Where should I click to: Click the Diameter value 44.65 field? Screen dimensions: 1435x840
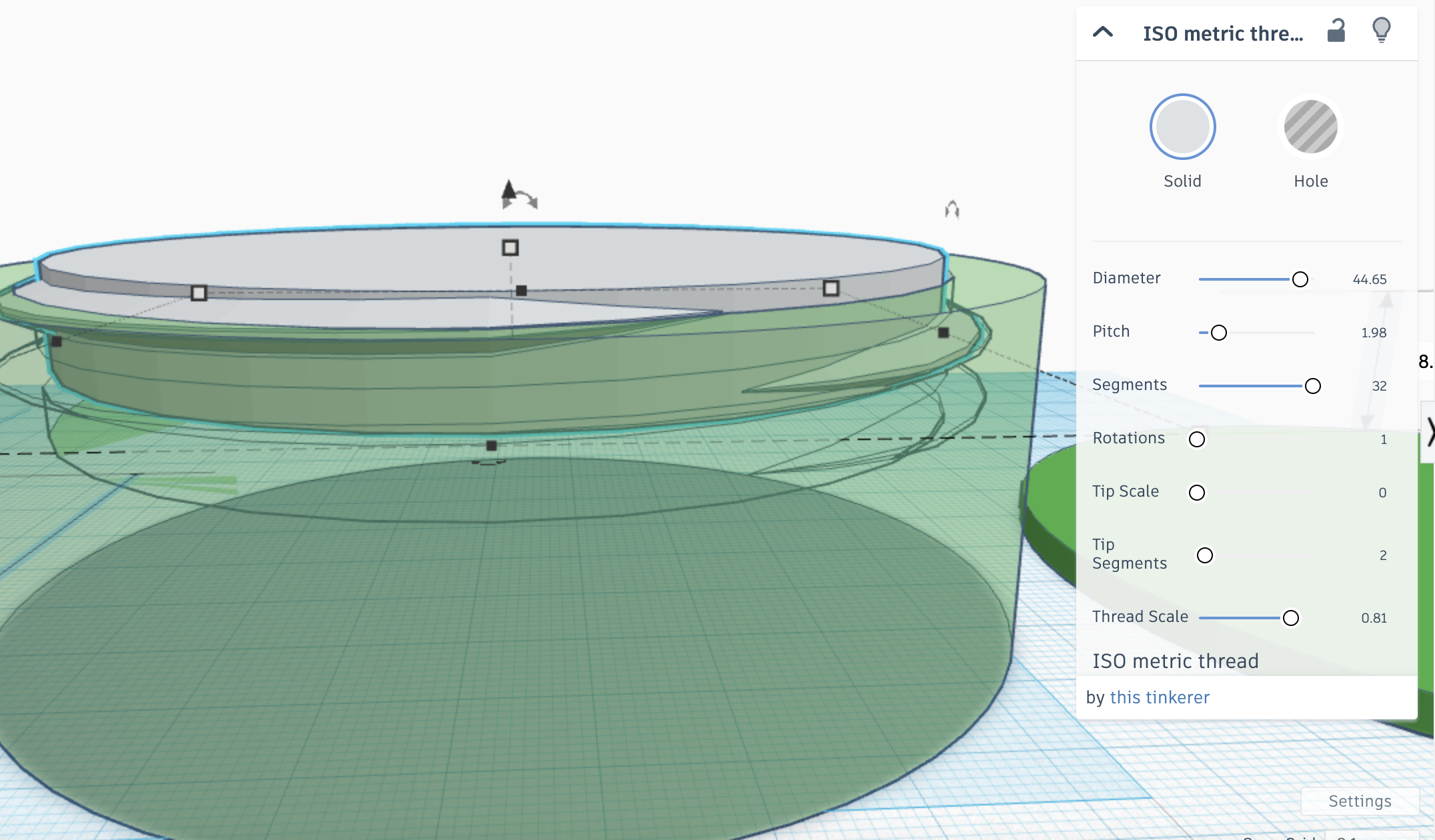(x=1369, y=279)
